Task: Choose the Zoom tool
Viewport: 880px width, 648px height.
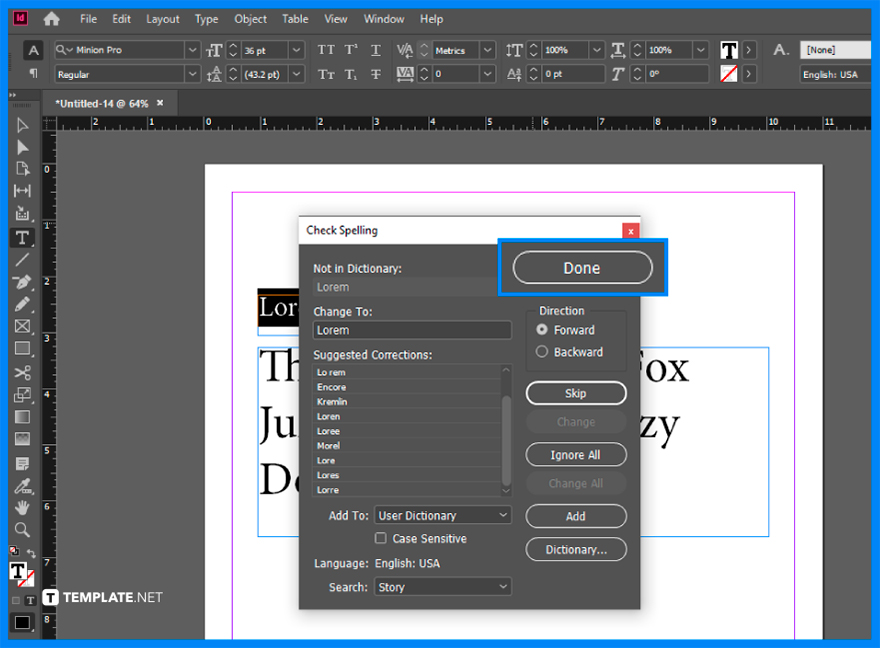Action: click(22, 530)
